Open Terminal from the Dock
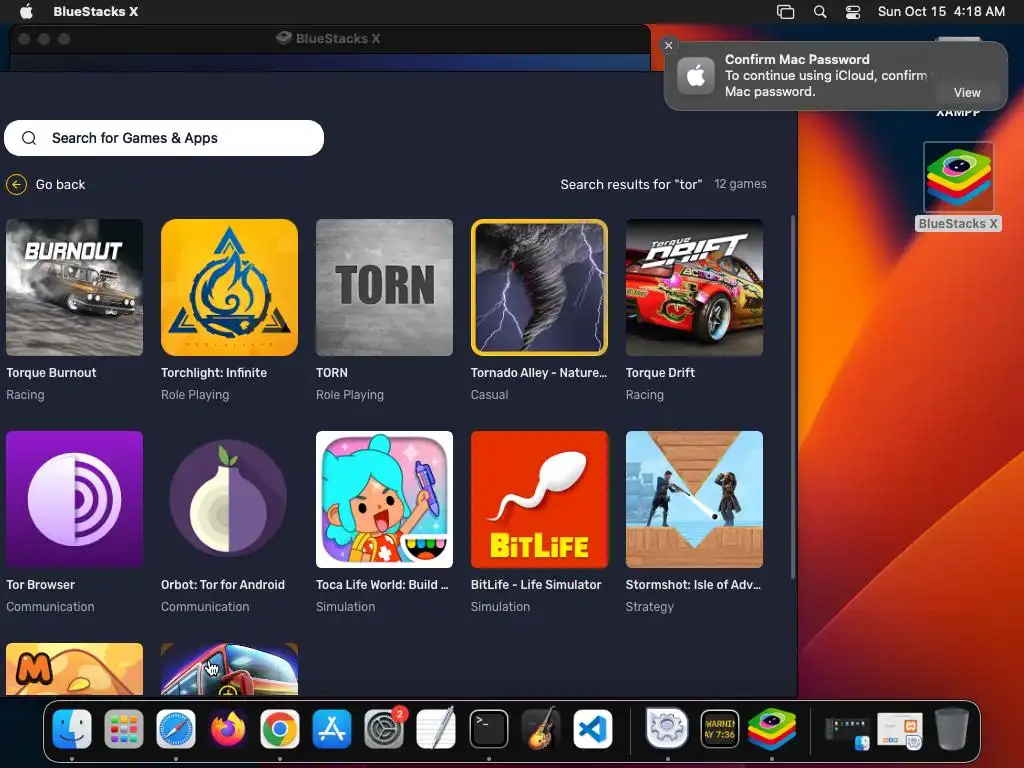 (x=488, y=729)
